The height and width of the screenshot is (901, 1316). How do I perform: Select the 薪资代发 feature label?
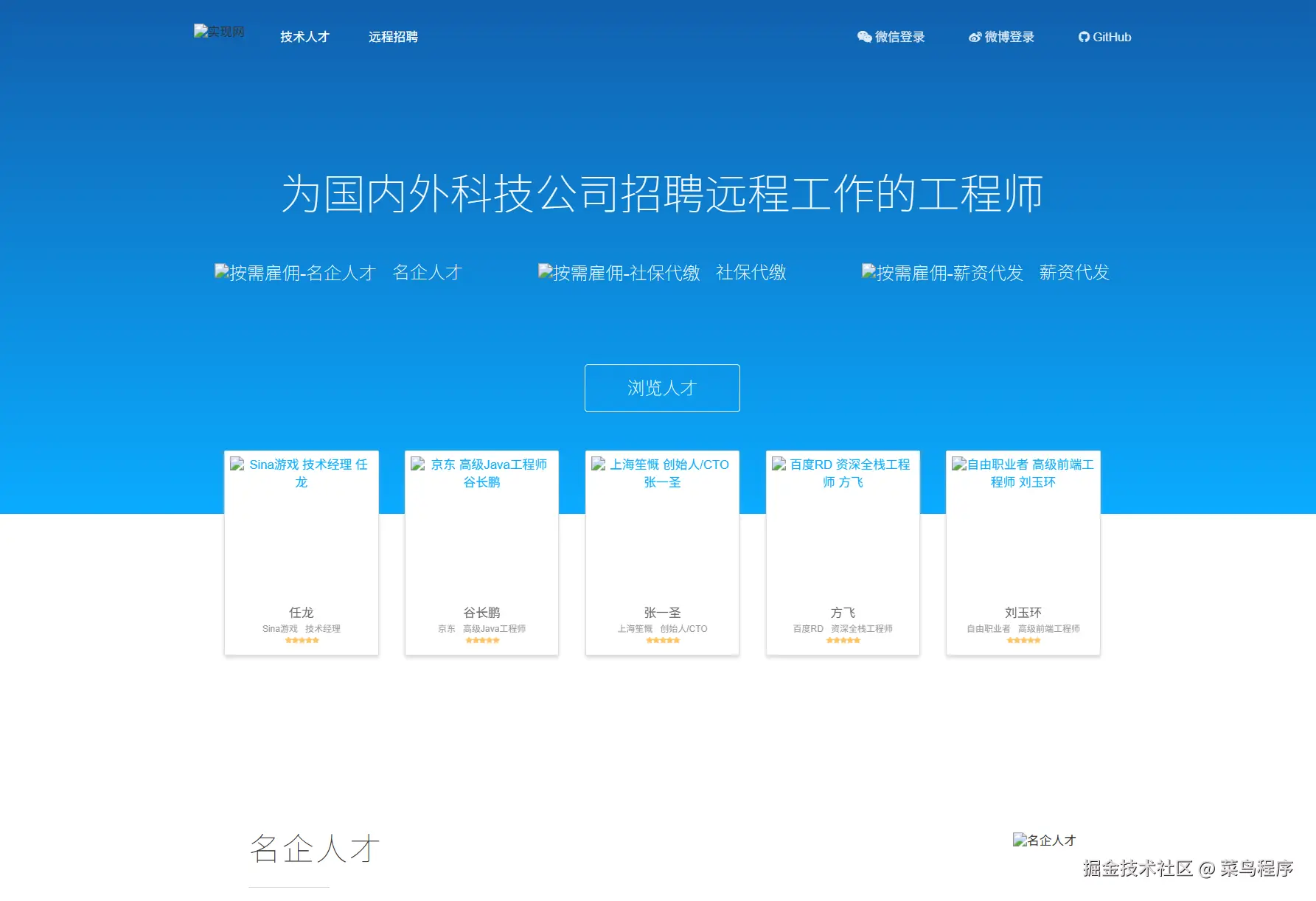(1074, 273)
